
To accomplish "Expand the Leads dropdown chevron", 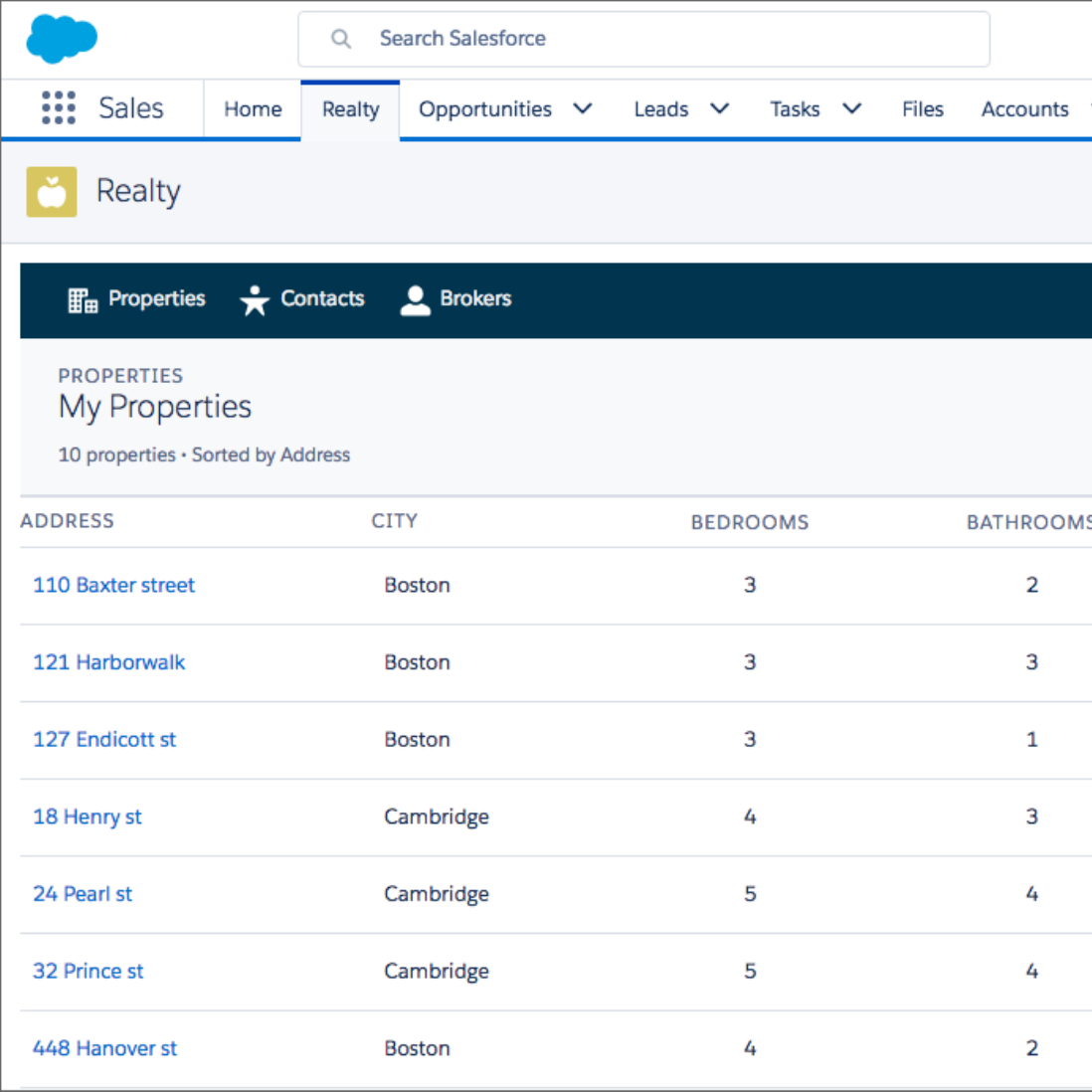I will [x=720, y=108].
